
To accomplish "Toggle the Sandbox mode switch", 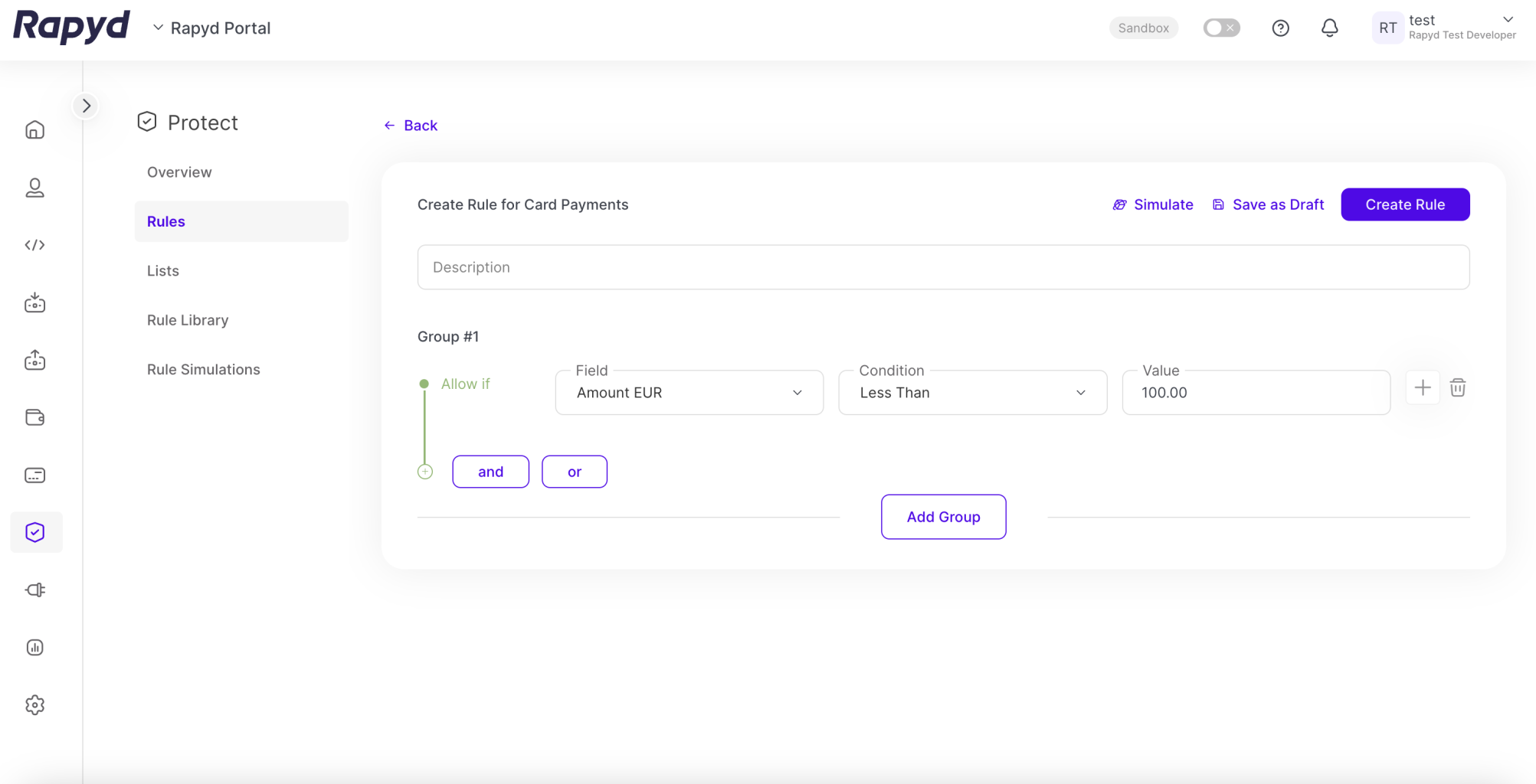I will click(x=1221, y=28).
